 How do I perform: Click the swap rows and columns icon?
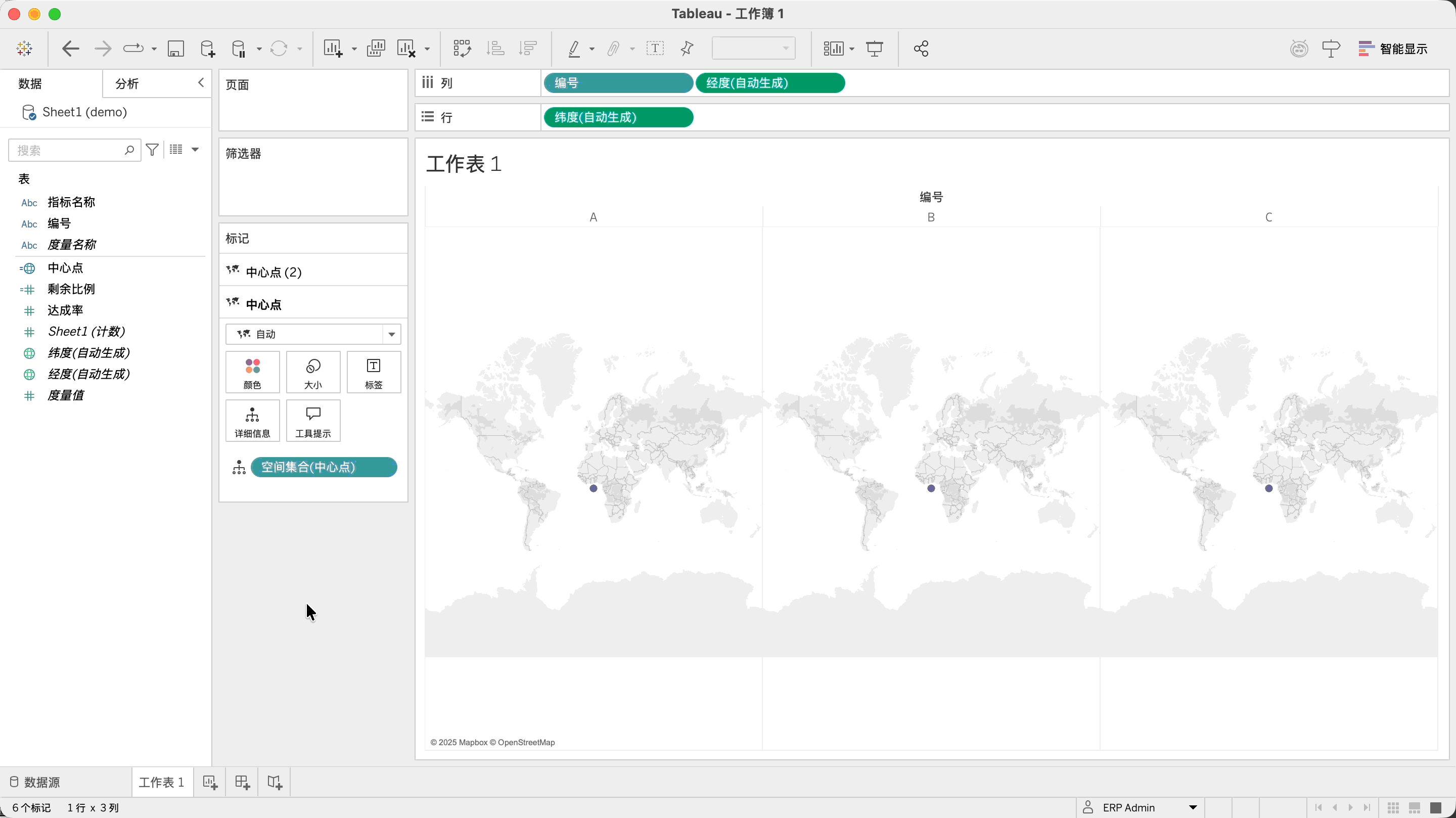(462, 49)
